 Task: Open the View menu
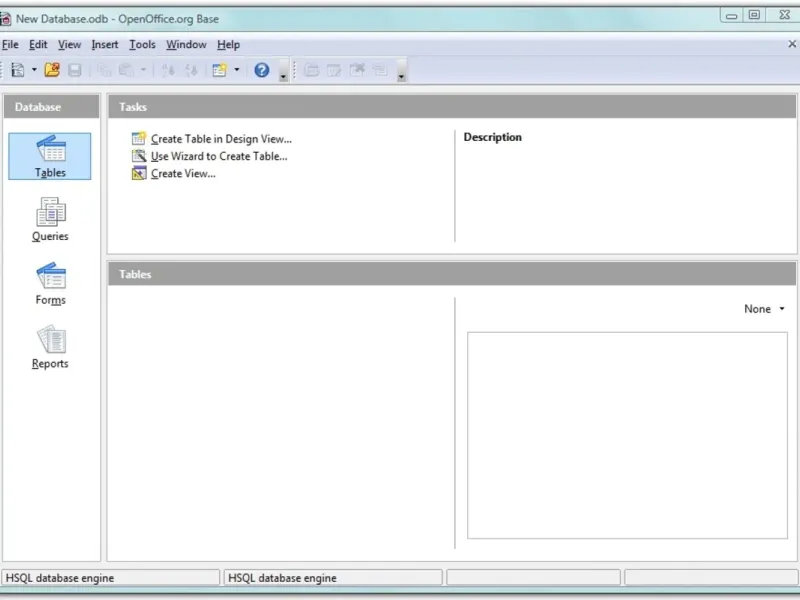pos(69,45)
